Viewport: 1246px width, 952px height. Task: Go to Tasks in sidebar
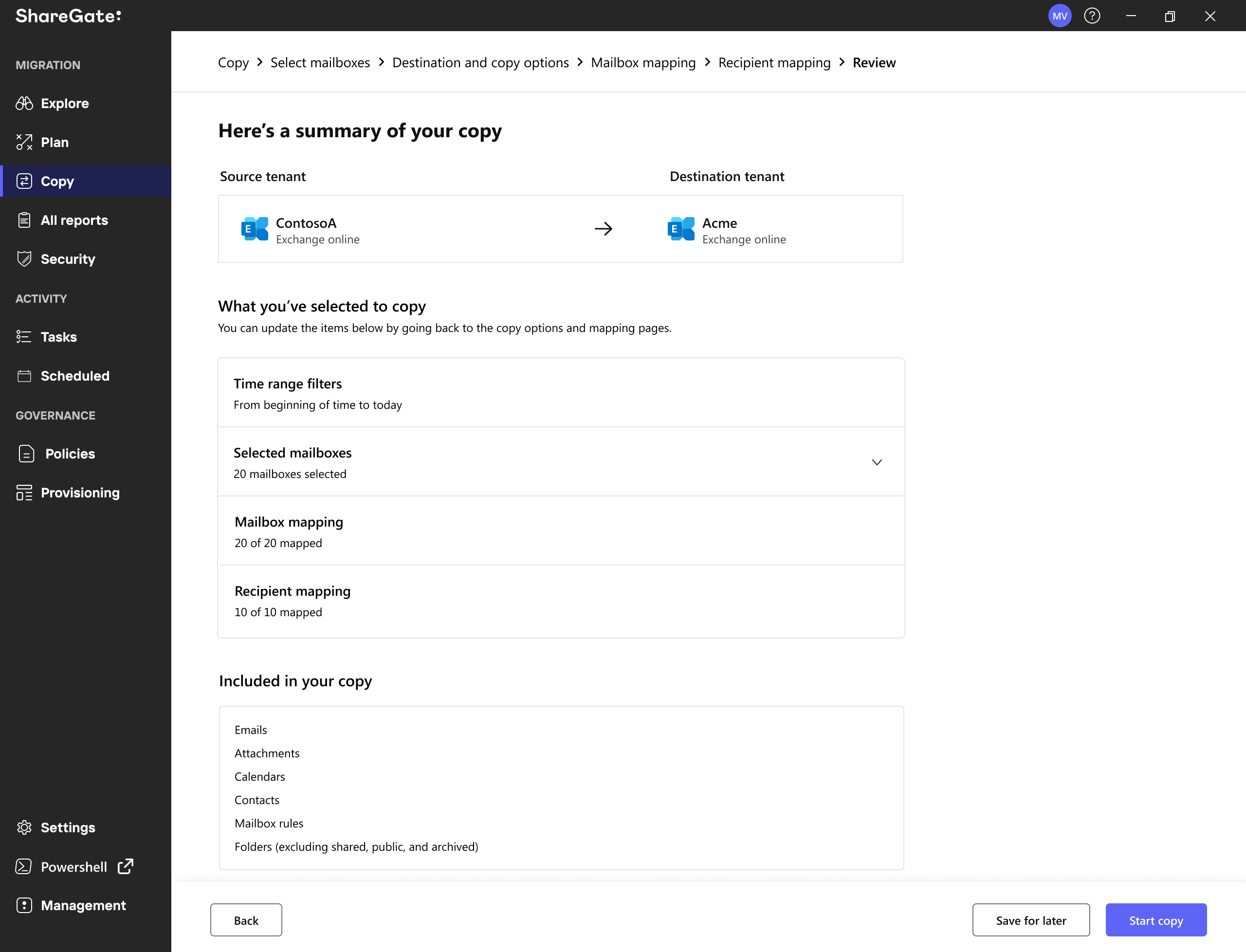click(86, 337)
